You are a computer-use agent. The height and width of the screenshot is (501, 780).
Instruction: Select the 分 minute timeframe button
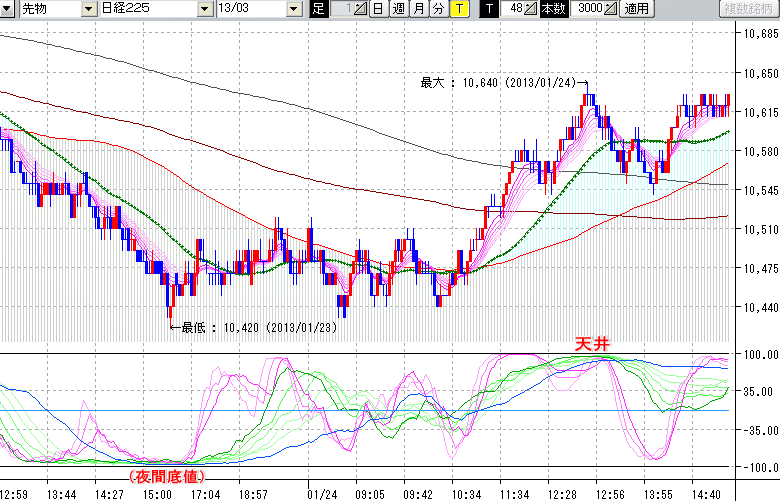tap(439, 9)
